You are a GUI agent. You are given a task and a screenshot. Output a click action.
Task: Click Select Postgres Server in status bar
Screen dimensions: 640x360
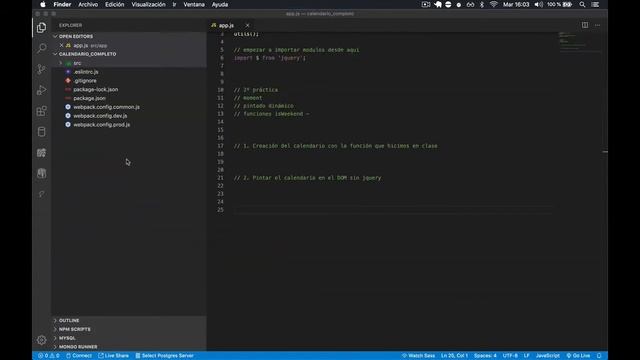point(164,356)
